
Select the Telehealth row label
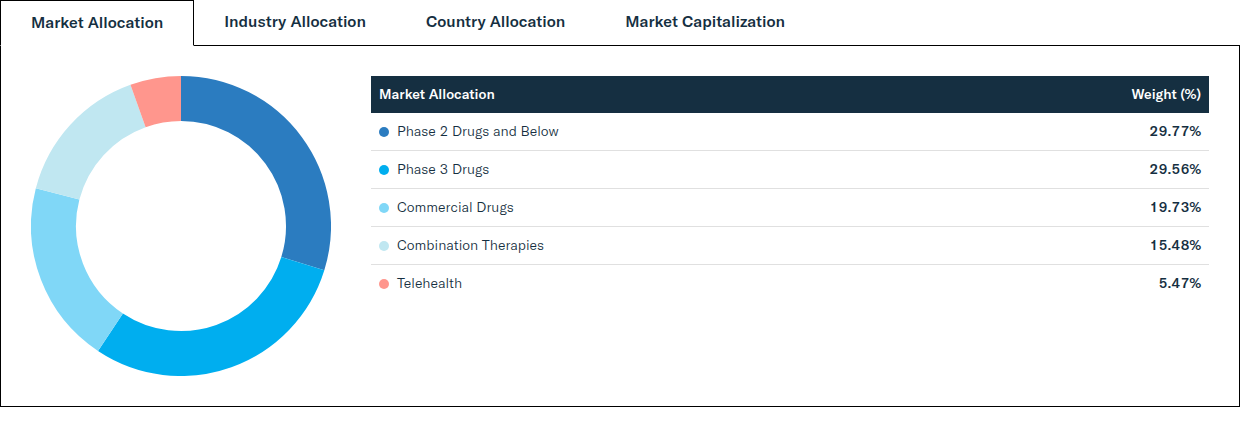pyautogui.click(x=429, y=284)
